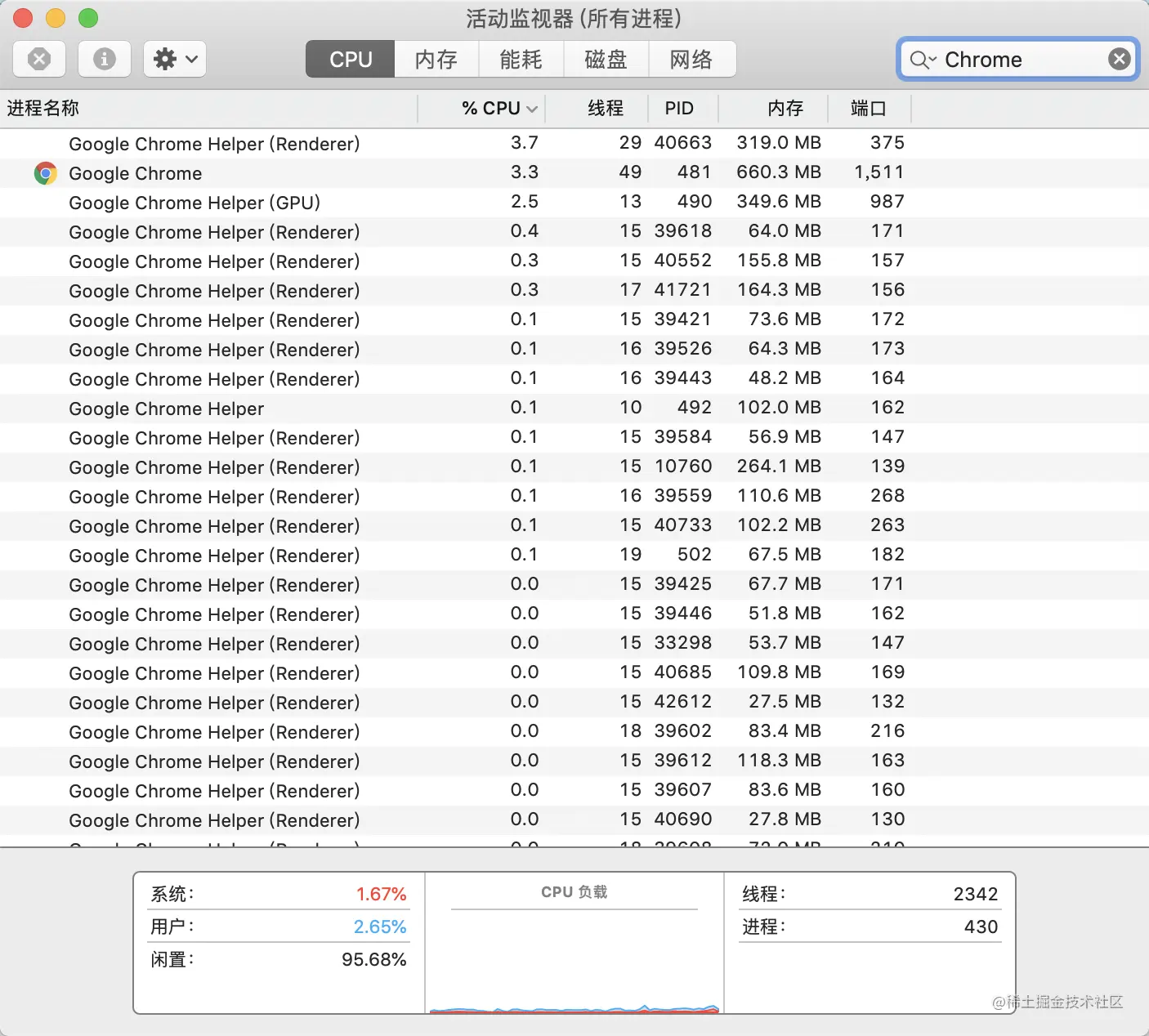
Task: Select the process with PID 39446
Action: 574,614
